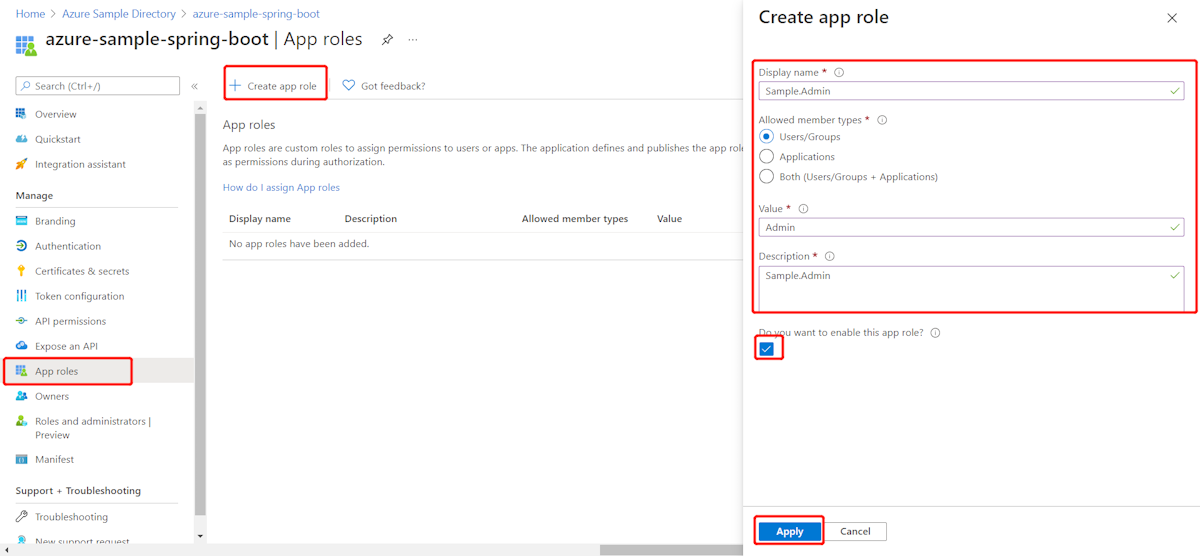Select the Users/Groups radio button

coord(767,137)
